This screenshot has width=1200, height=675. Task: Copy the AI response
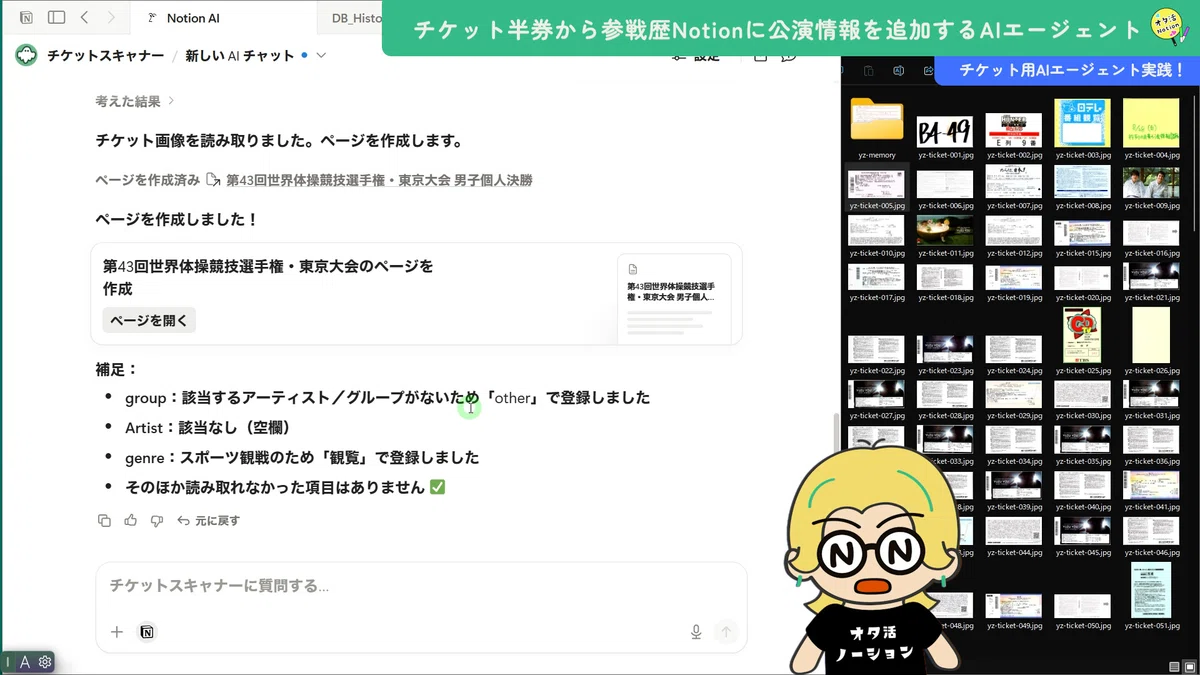pyautogui.click(x=104, y=520)
